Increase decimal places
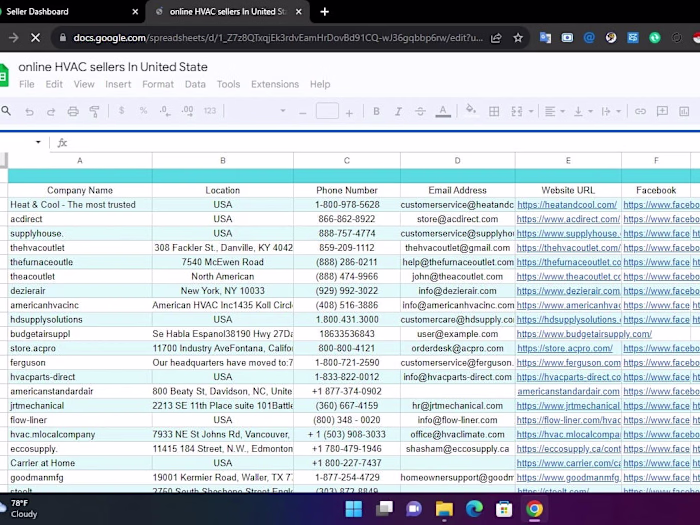Screen dimensions: 700x525 188,111
